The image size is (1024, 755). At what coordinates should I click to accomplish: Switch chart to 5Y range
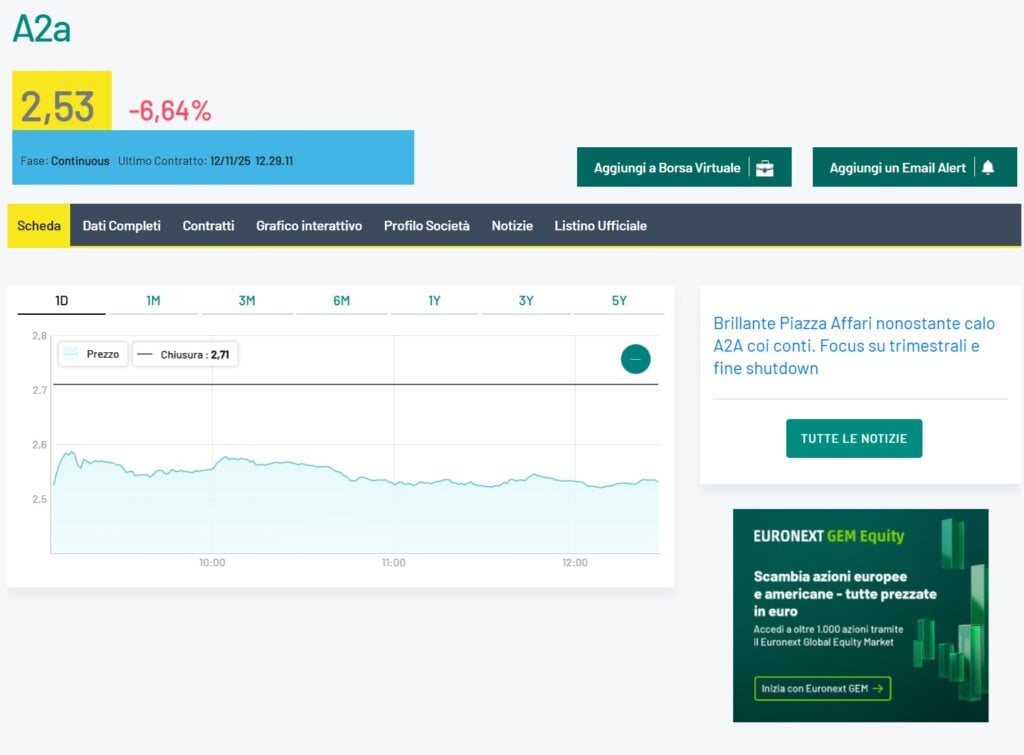(x=619, y=301)
